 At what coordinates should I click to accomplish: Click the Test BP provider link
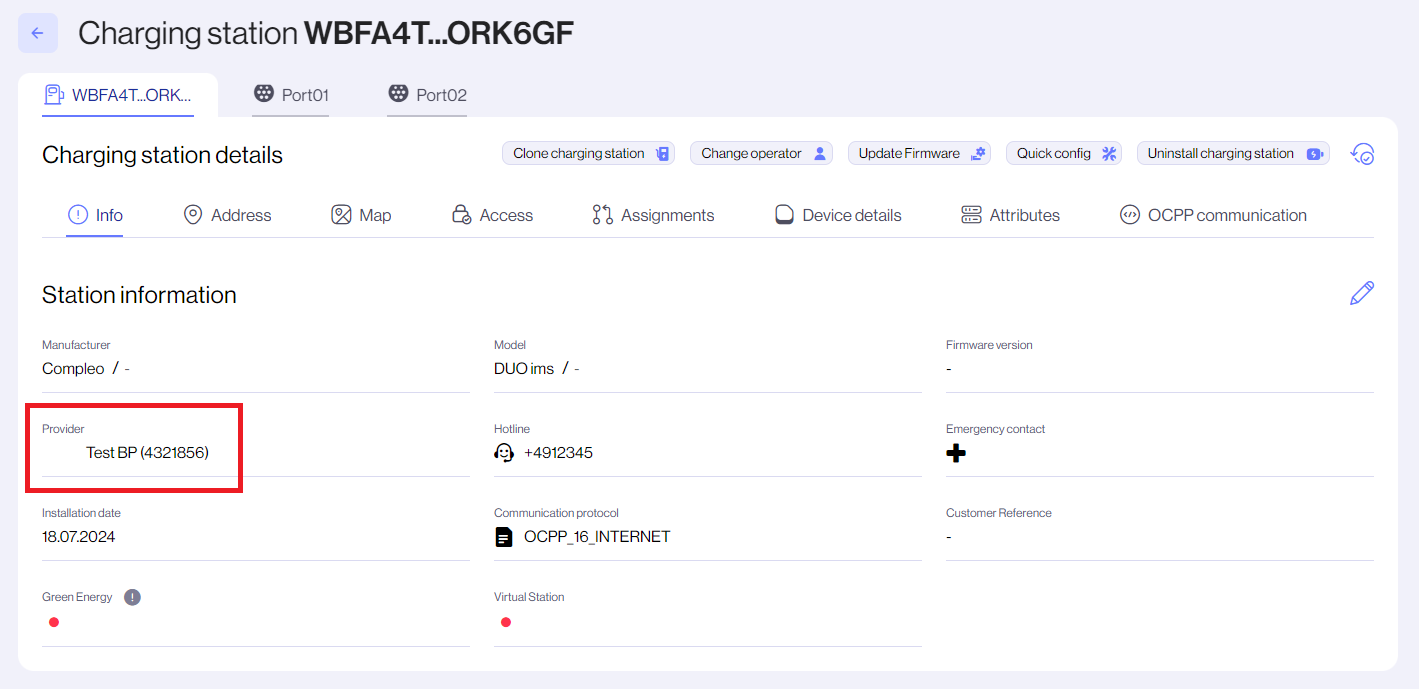point(147,453)
